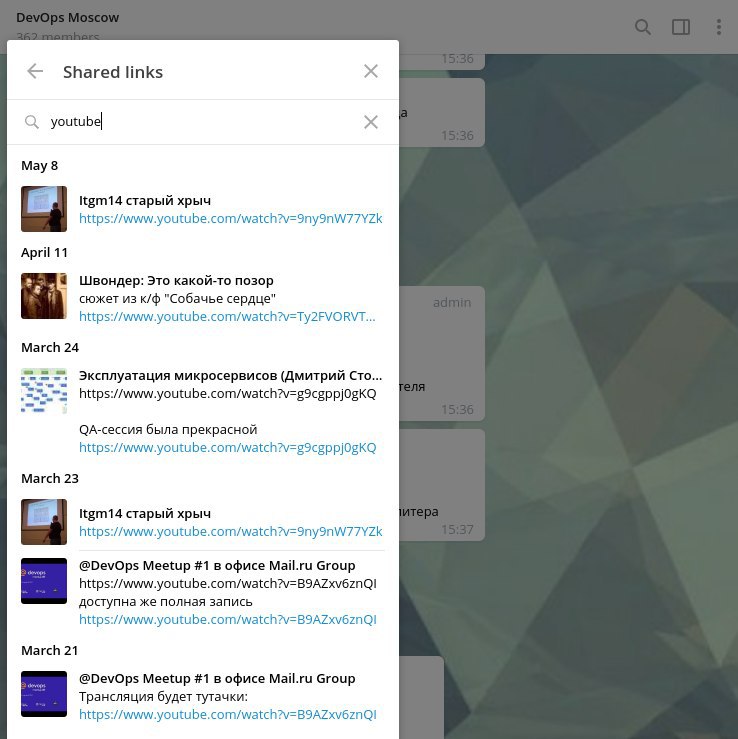Clear the youtube search query

click(x=371, y=122)
